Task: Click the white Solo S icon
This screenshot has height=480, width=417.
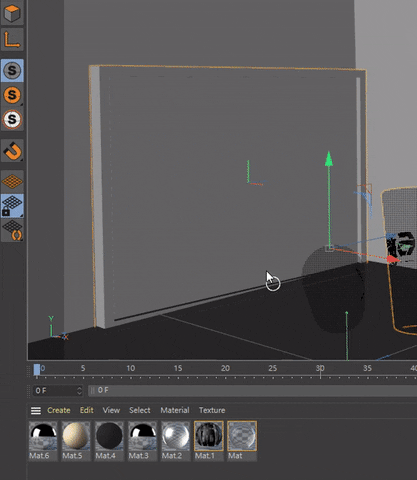Action: pyautogui.click(x=12, y=119)
